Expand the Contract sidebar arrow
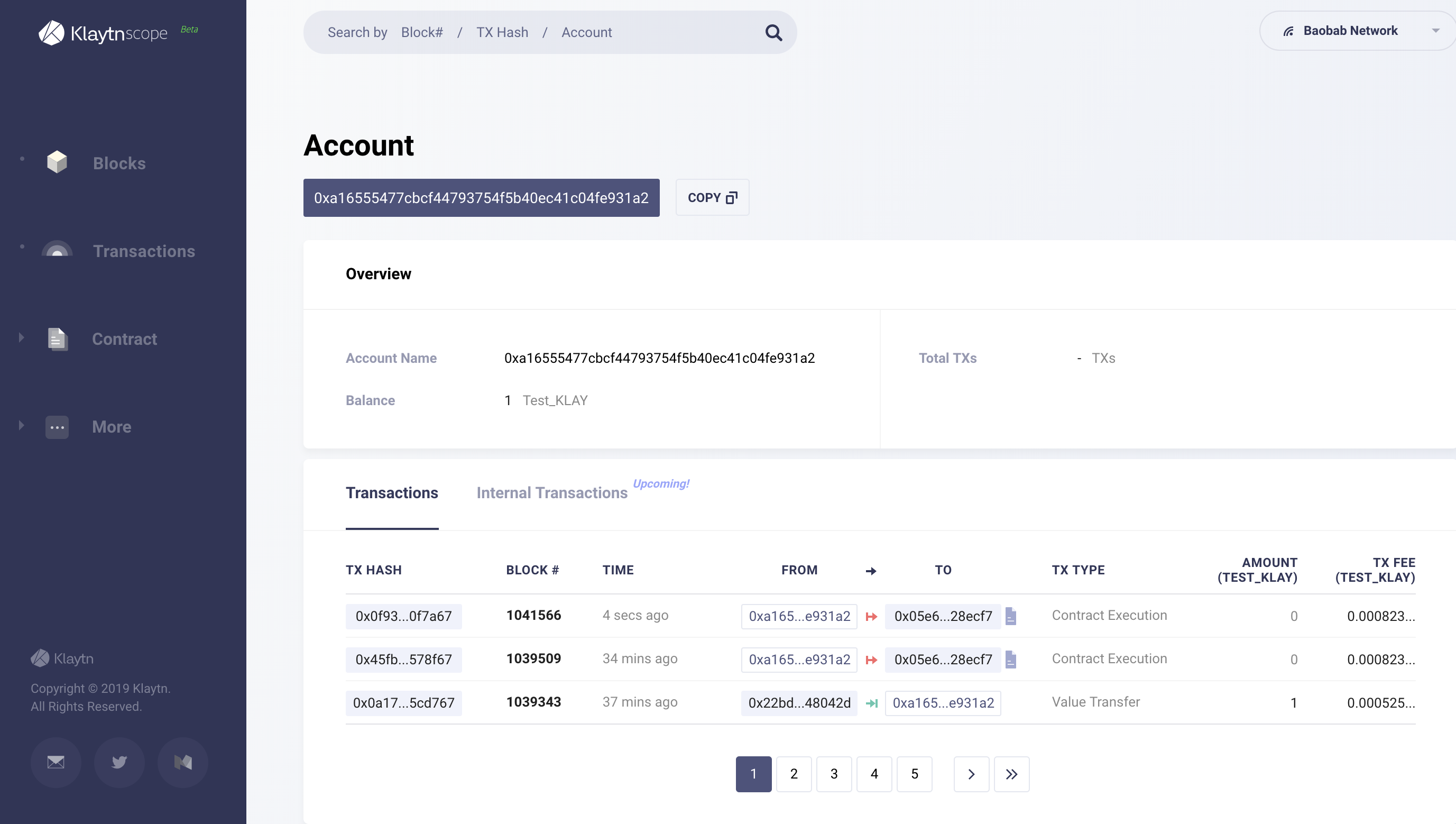This screenshot has height=824, width=1456. coord(22,338)
